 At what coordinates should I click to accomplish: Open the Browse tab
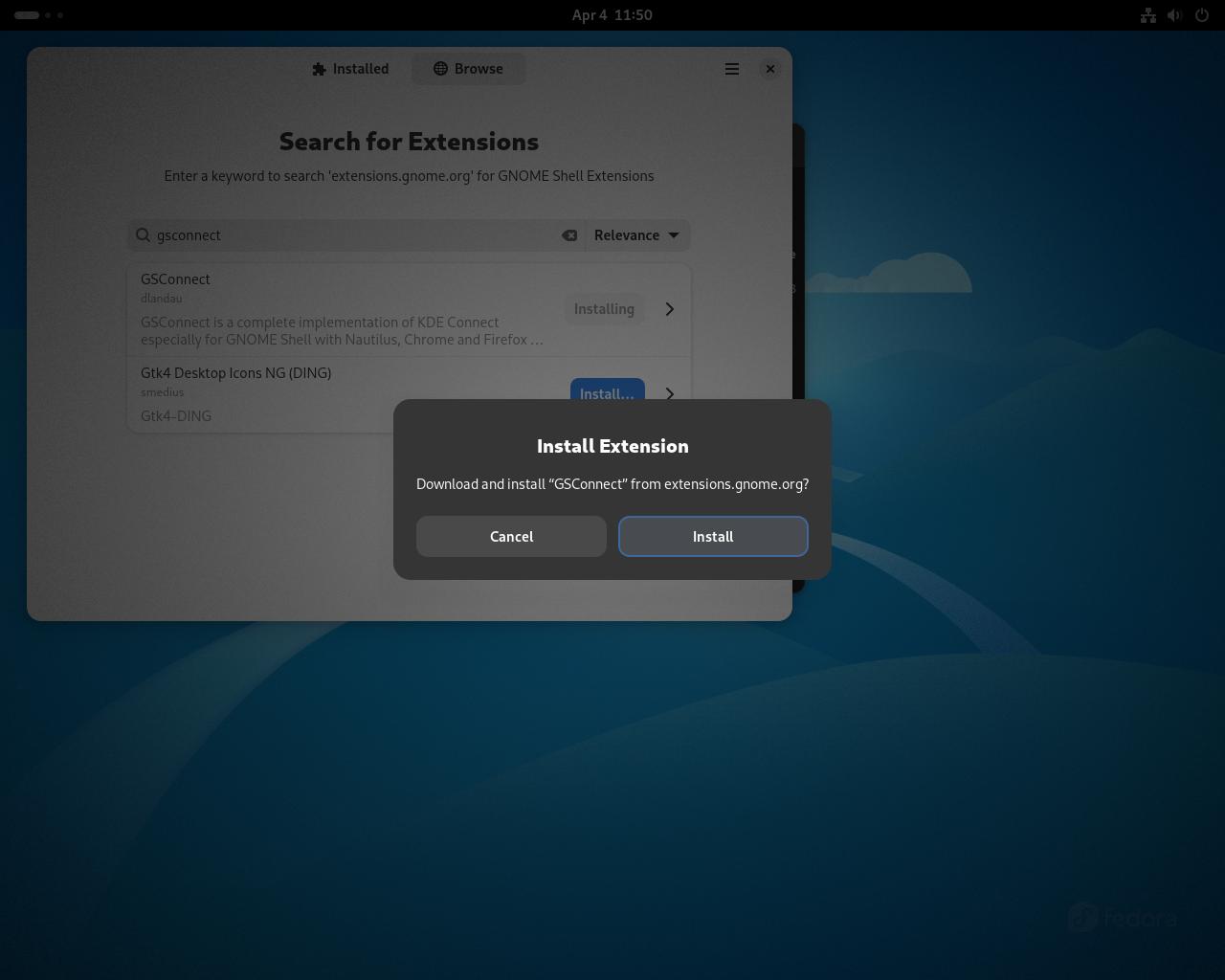(468, 69)
